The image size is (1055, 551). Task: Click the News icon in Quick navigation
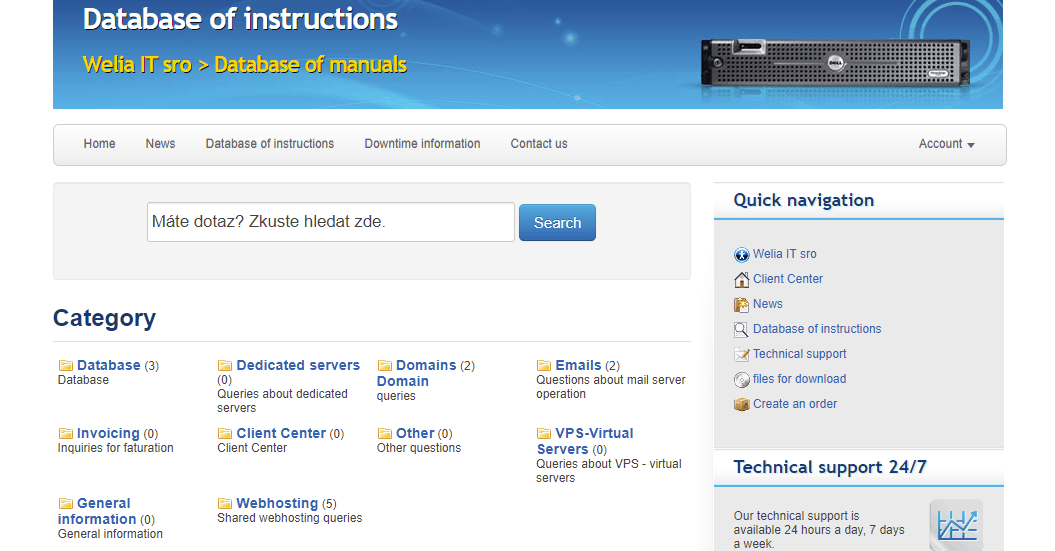tap(741, 304)
